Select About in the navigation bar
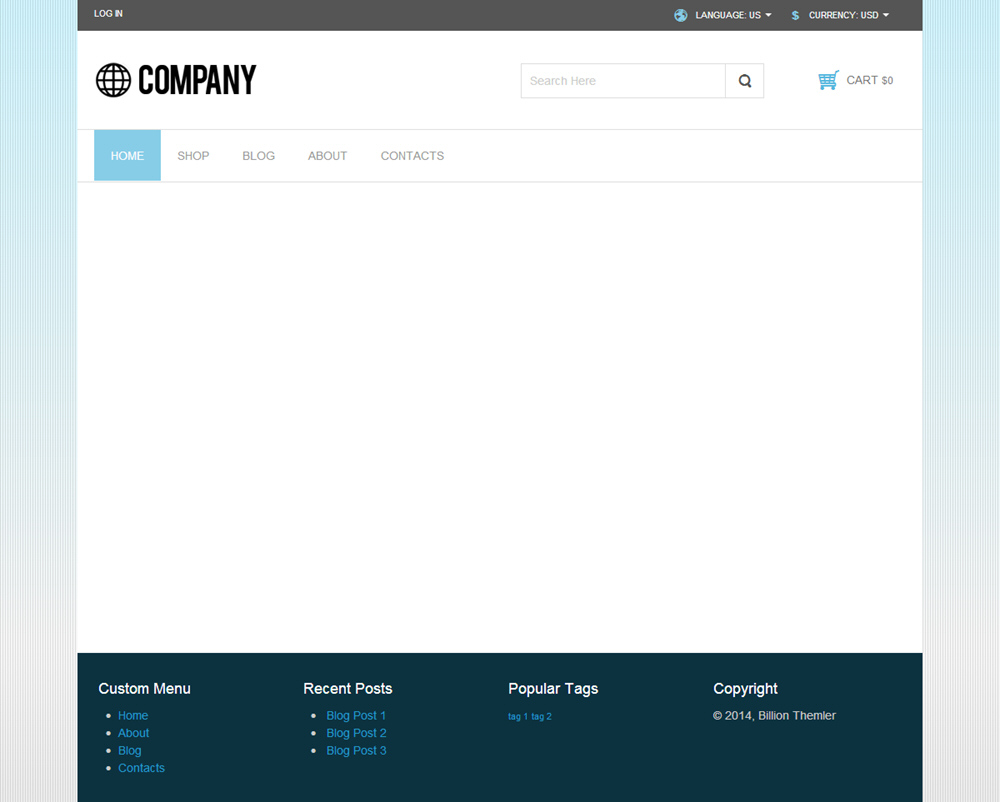Screen dimensions: 1000x802 [327, 156]
